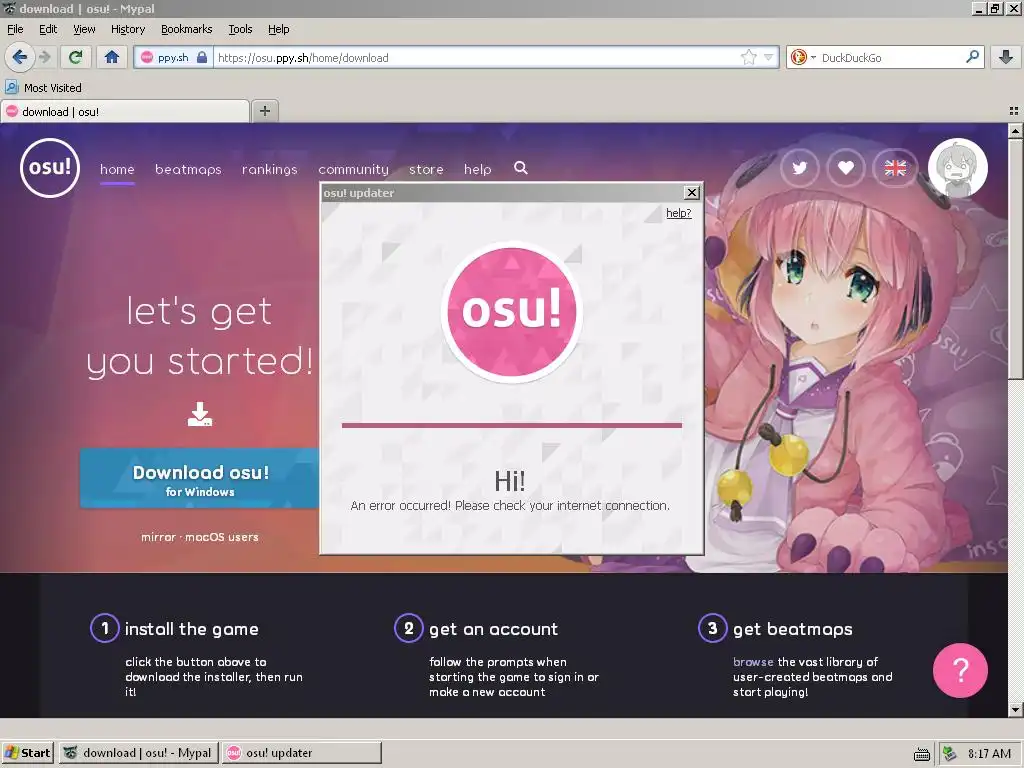
Task: Click the browse beatmaps link
Action: [753, 662]
